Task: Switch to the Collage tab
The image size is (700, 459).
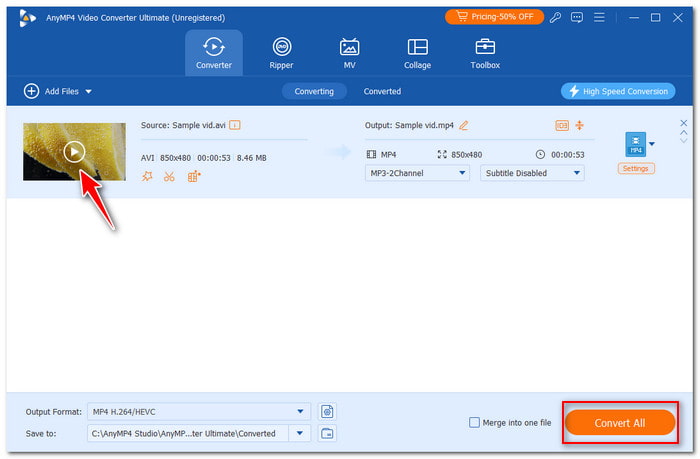Action: [x=417, y=53]
